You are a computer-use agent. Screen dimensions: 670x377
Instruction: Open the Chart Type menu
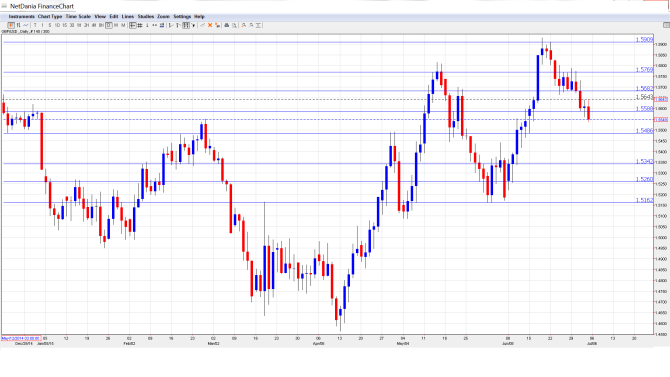click(x=50, y=17)
